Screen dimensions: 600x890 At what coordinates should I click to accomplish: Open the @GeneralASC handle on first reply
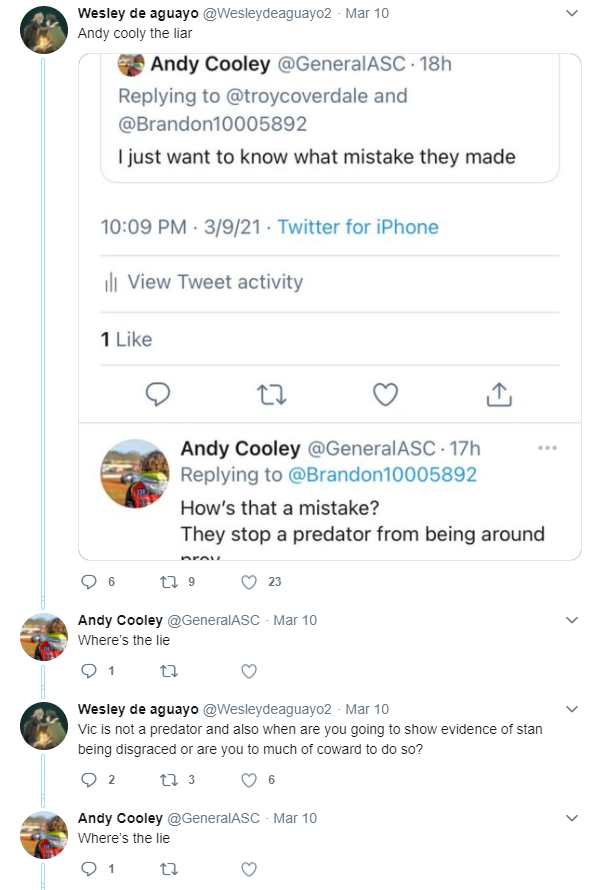pyautogui.click(x=213, y=620)
